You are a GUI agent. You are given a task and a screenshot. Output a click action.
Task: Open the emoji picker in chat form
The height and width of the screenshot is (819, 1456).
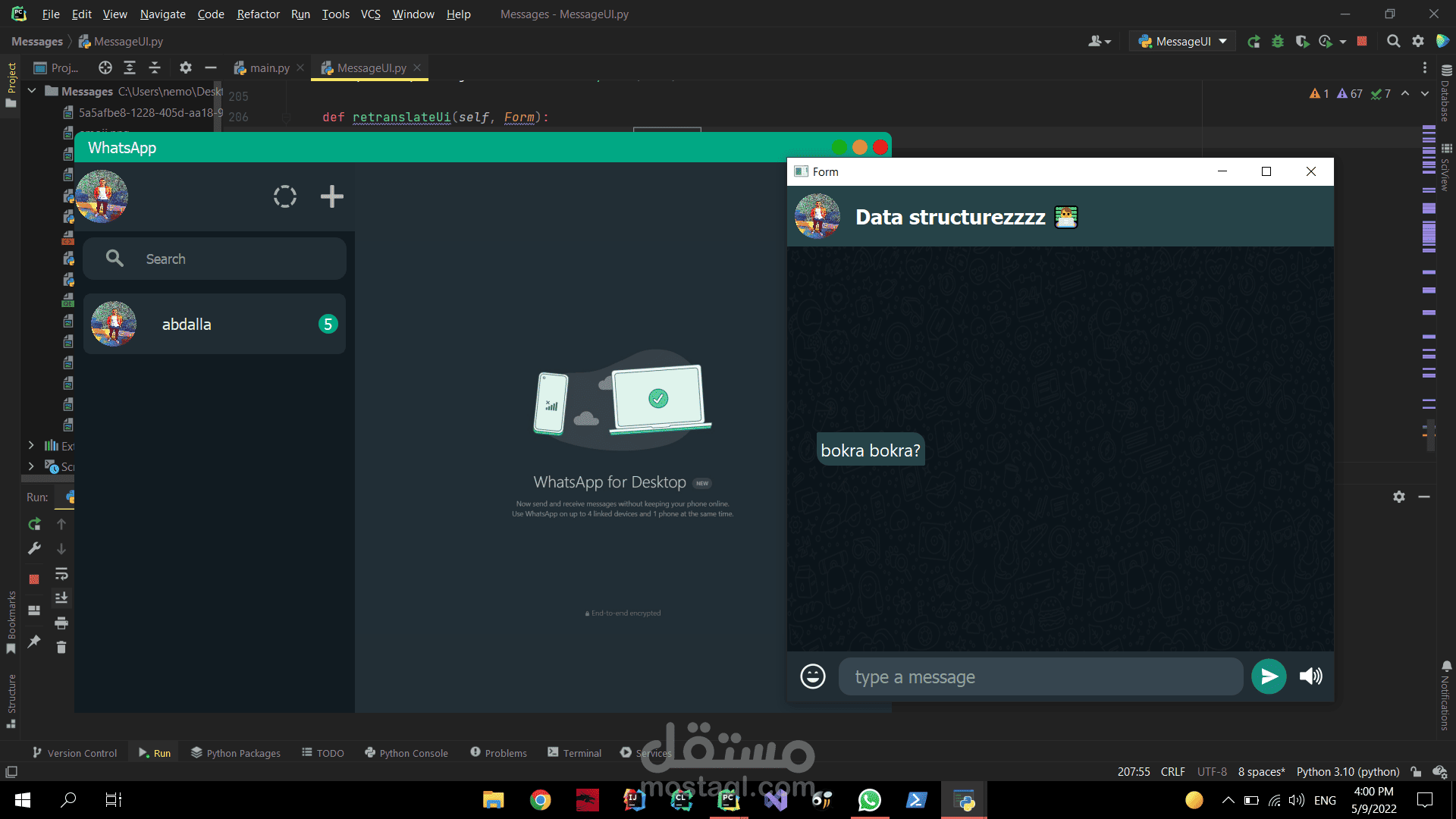[x=813, y=676]
